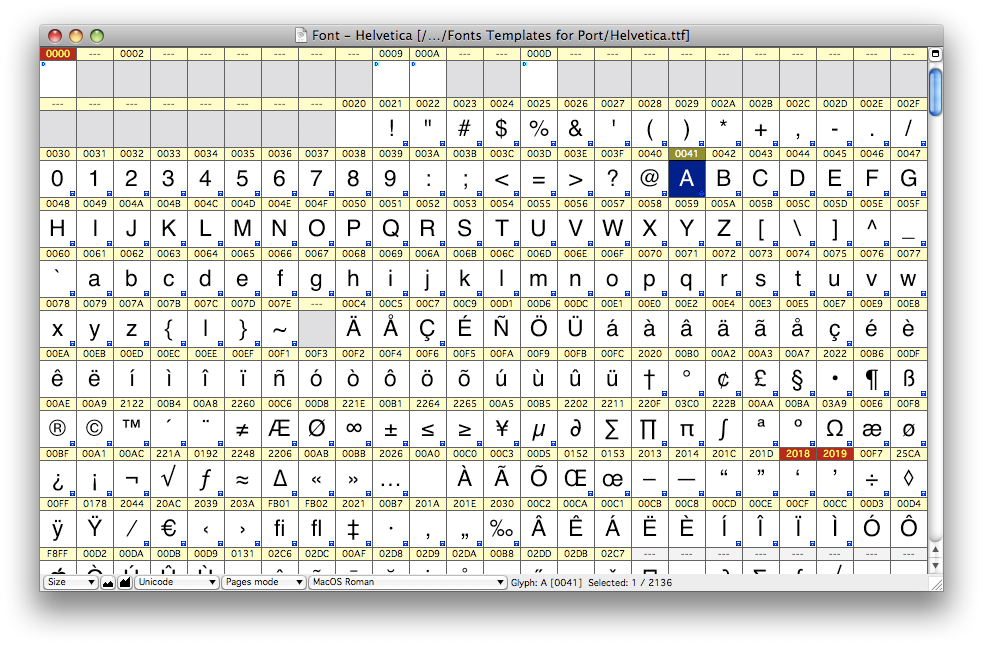Select the registered sign glyph cell 00AE

pos(58,428)
